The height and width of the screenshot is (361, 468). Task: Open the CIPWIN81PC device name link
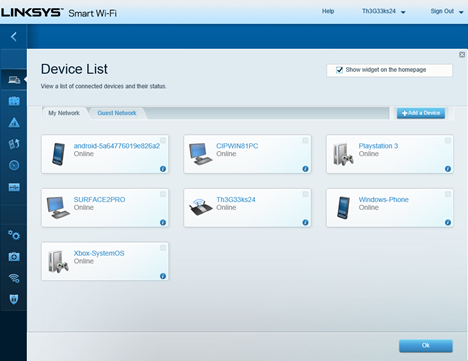coord(237,146)
